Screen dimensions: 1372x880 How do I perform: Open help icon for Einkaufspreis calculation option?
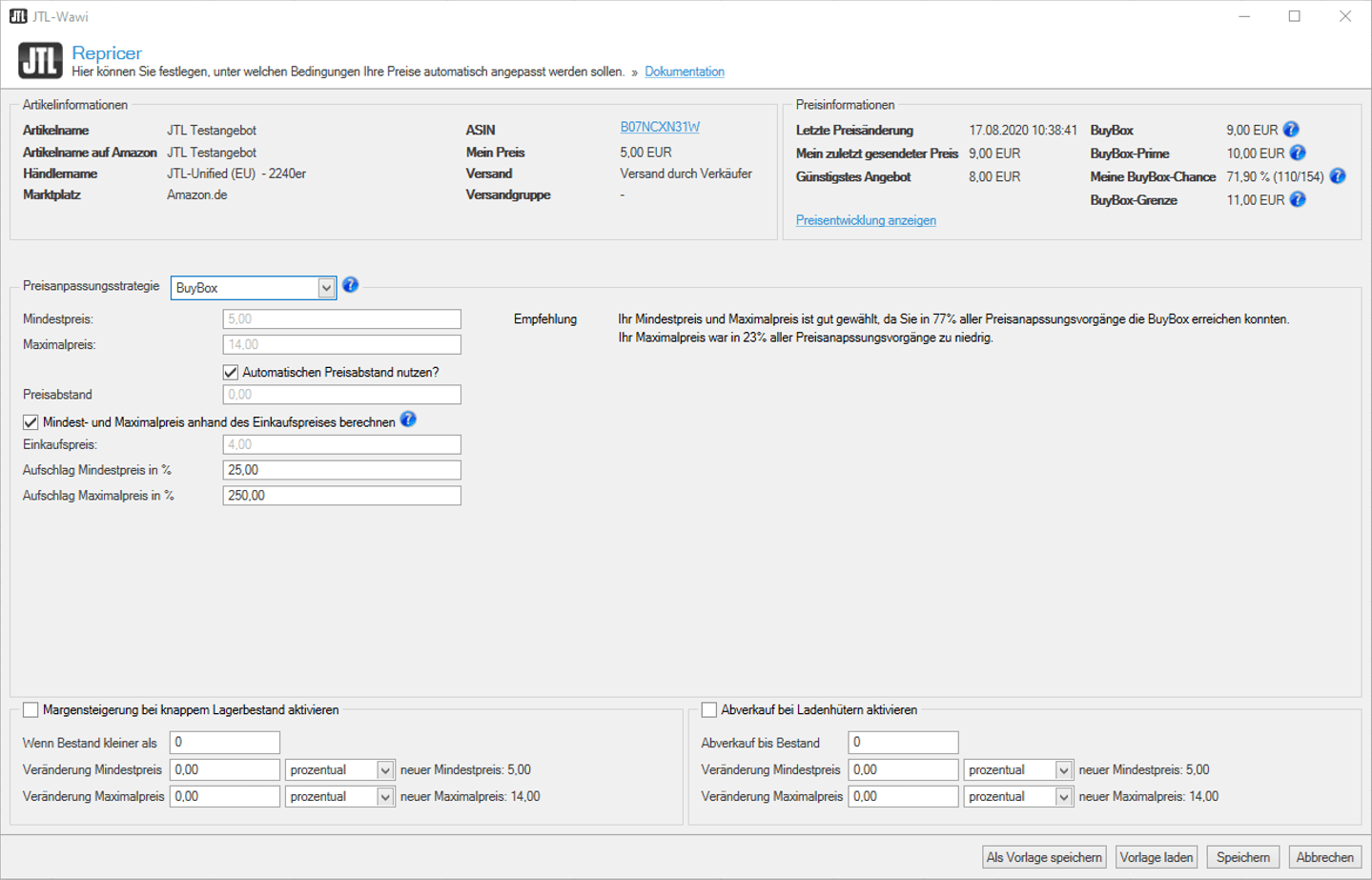[x=408, y=420]
